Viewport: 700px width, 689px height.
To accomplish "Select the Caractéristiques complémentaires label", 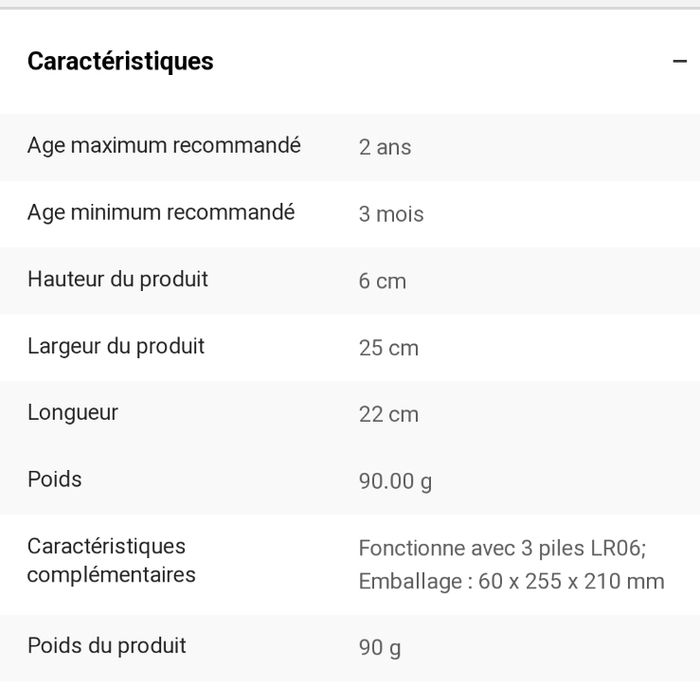I will tap(111, 561).
